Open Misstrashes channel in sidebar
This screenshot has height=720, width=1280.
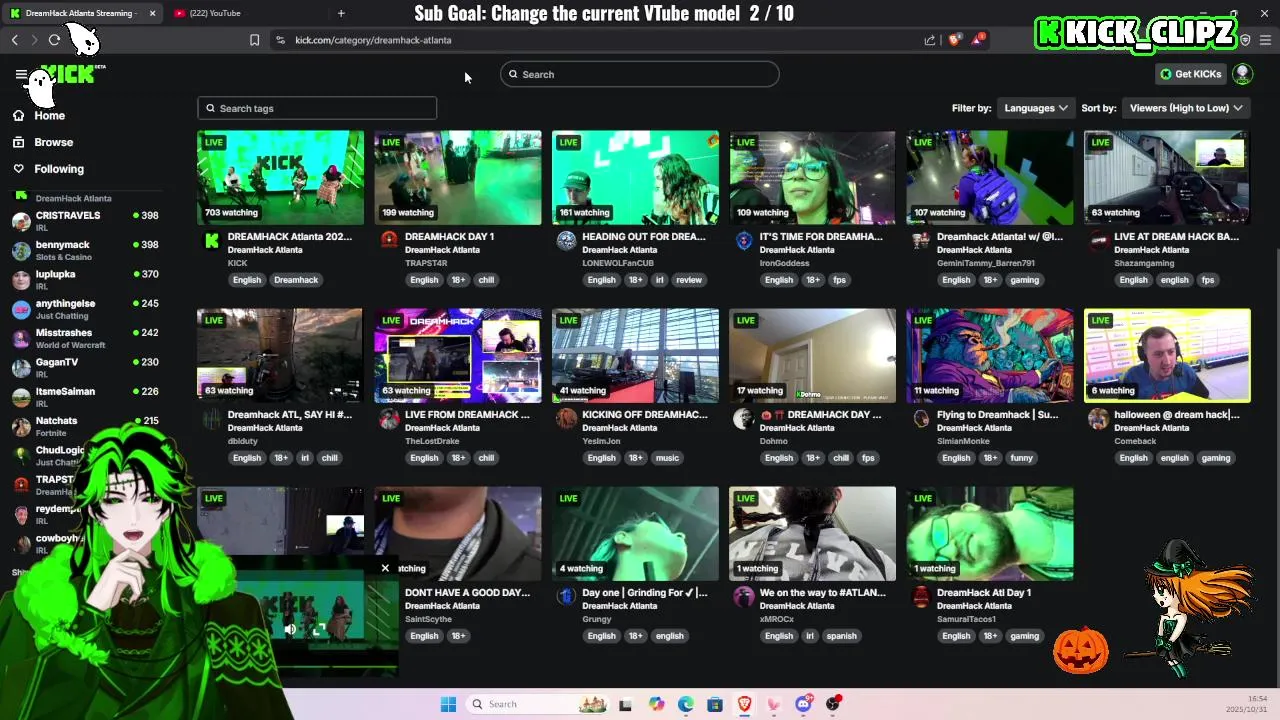(85, 338)
